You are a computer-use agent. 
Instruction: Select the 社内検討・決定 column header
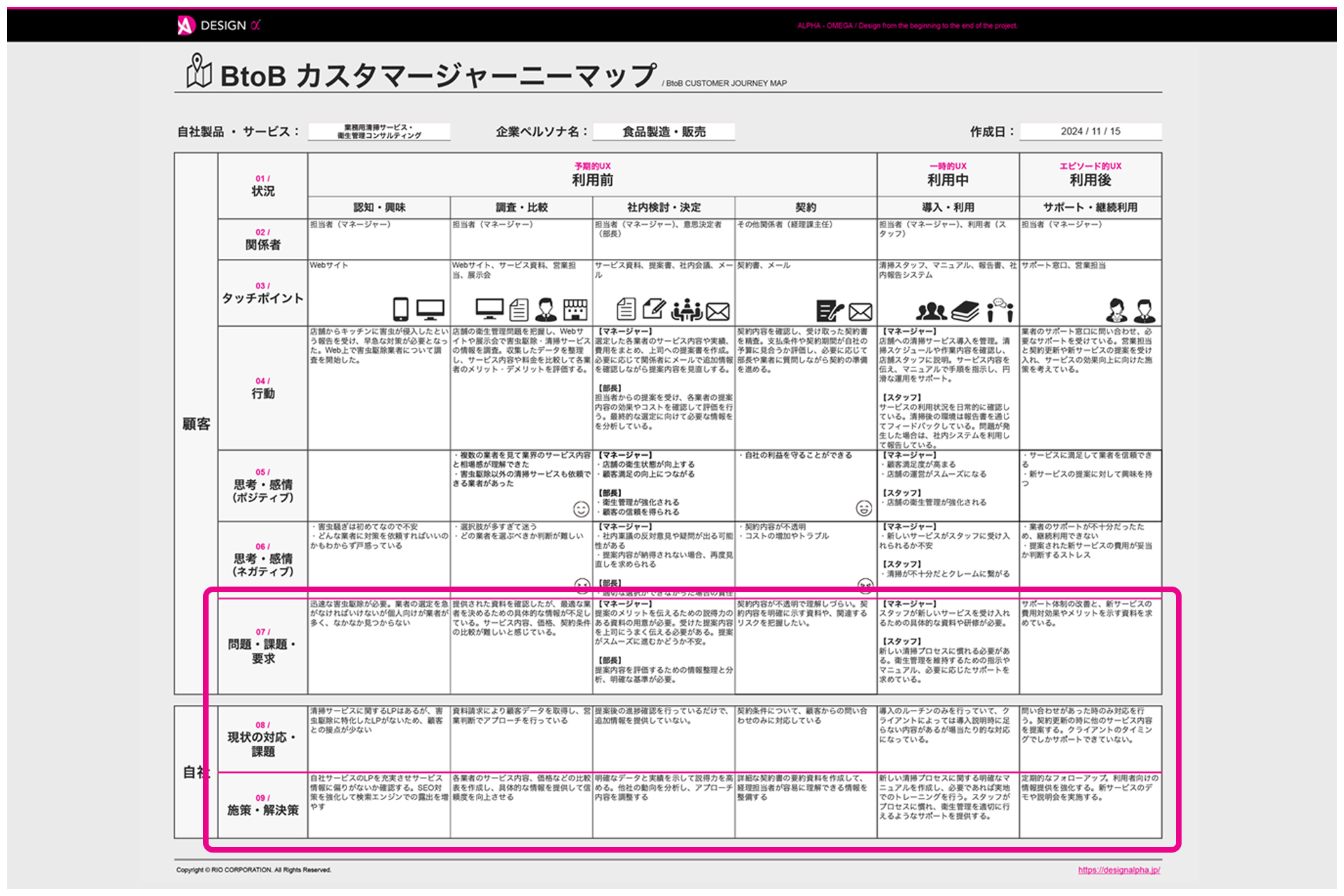point(664,207)
